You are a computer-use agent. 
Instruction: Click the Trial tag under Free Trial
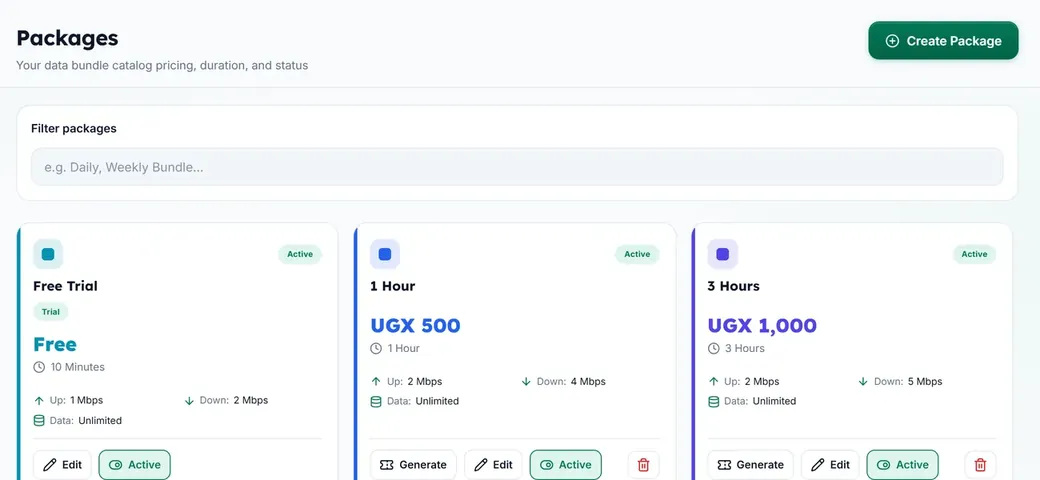coord(50,312)
